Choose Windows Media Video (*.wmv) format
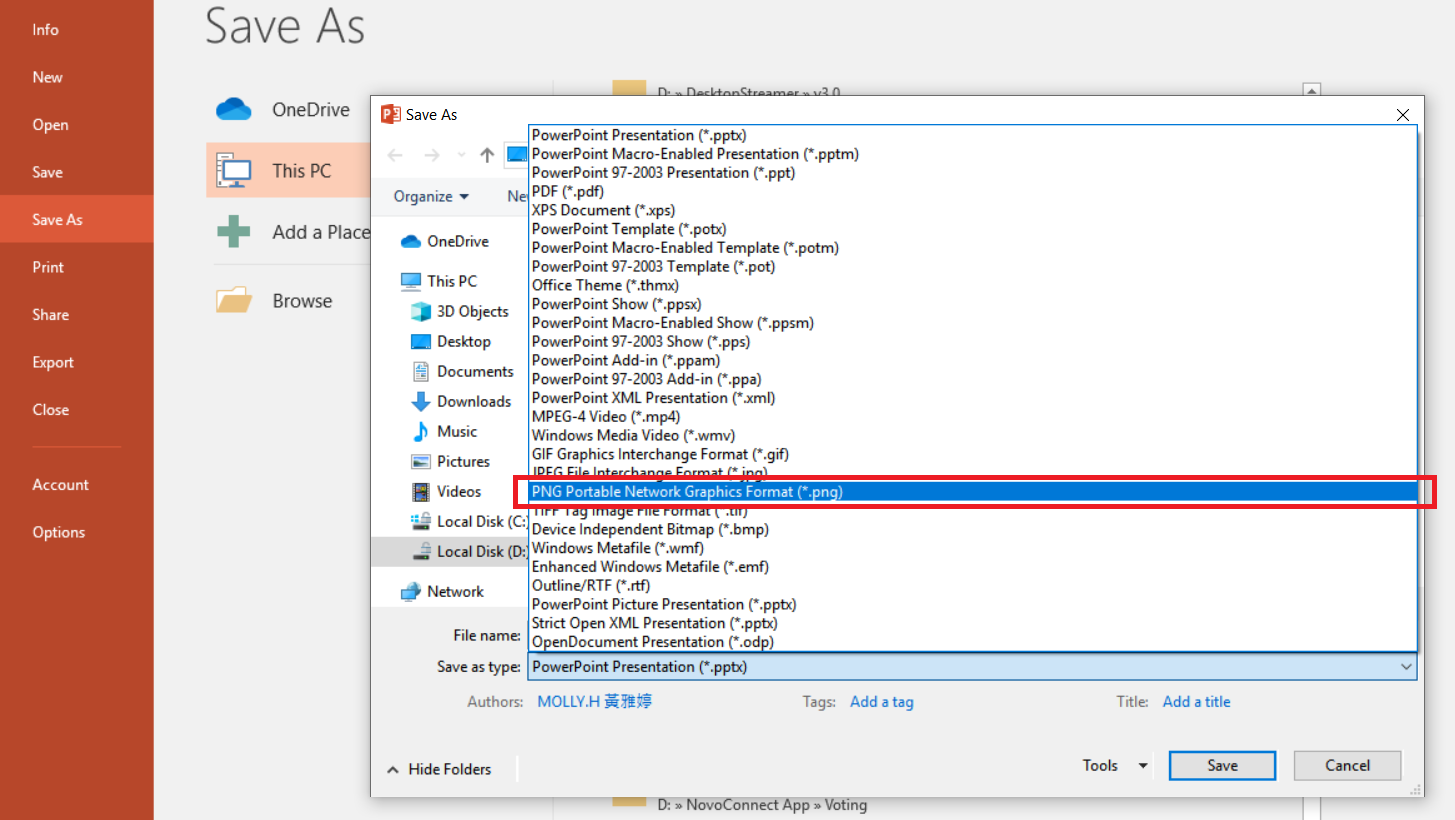1455x820 pixels. 972,435
